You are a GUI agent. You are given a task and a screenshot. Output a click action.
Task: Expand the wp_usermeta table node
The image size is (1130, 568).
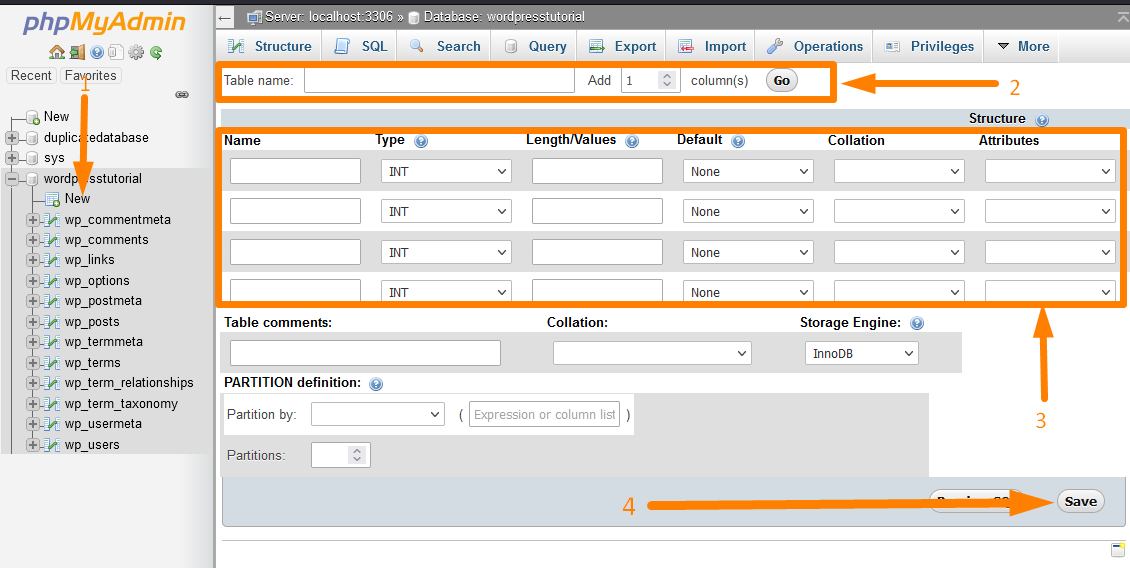point(32,425)
